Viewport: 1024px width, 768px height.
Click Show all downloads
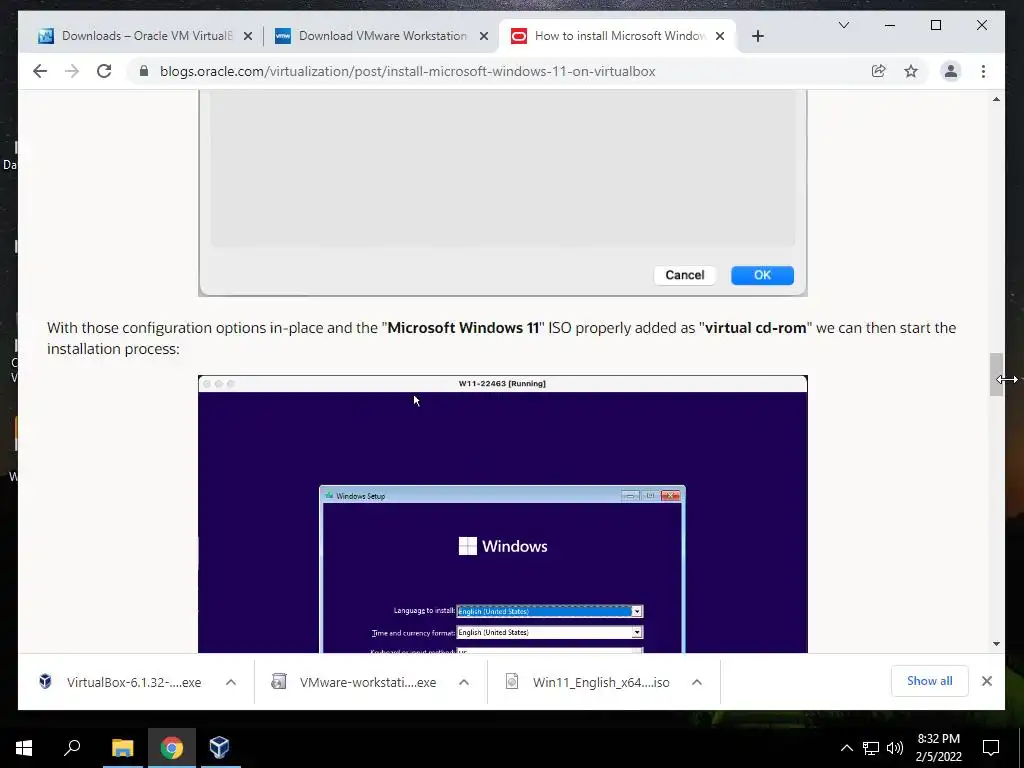pos(929,681)
